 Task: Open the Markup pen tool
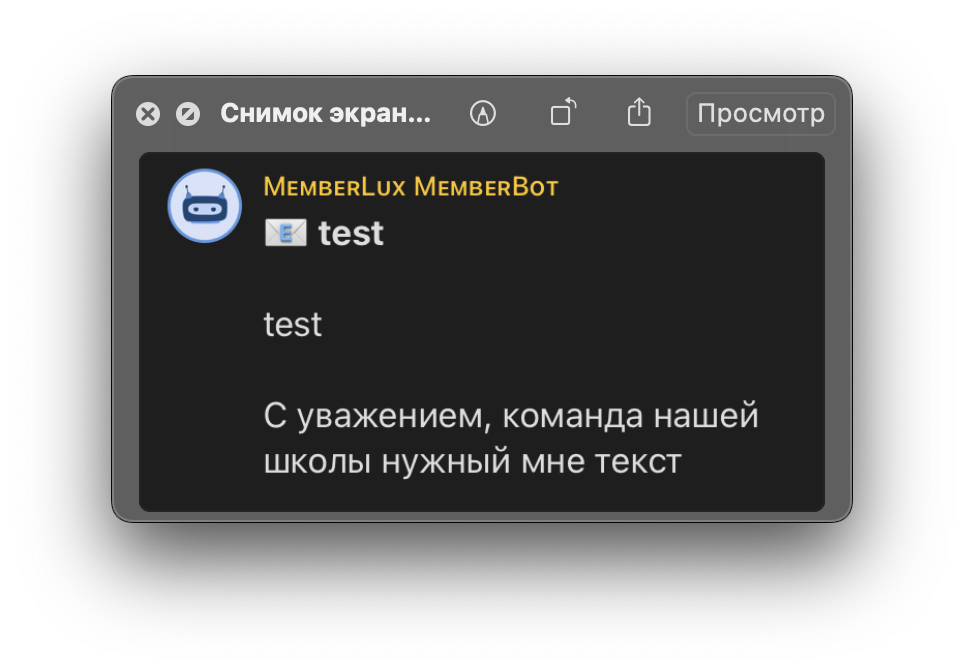point(483,113)
